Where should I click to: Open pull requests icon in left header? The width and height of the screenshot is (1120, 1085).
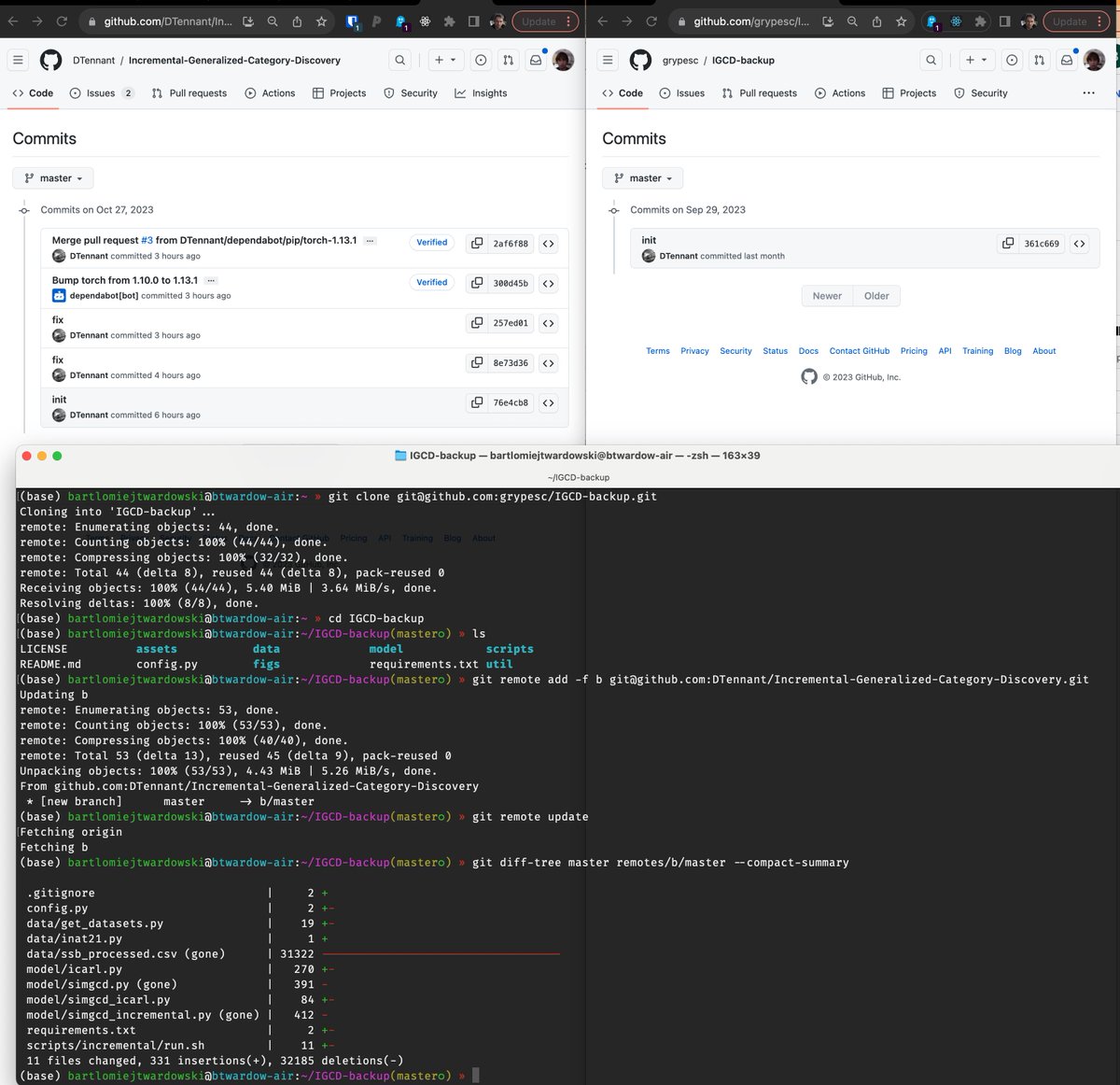tap(508, 60)
